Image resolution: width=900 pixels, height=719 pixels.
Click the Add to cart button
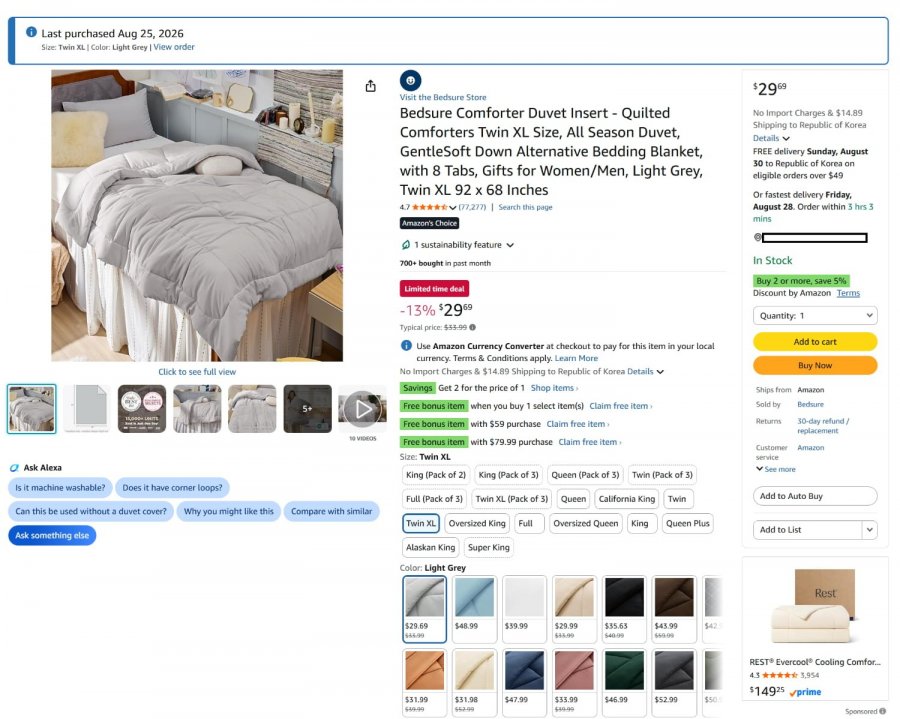tap(815, 341)
